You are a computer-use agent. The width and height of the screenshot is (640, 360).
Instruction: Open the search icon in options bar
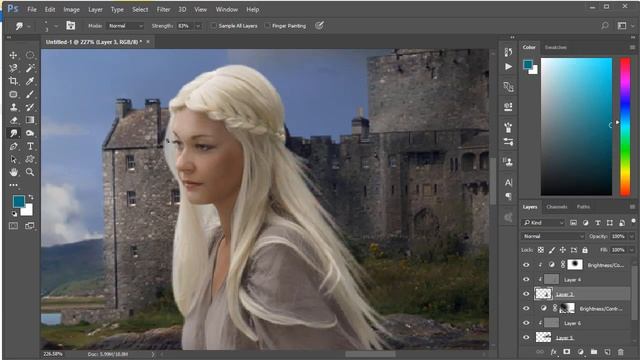click(604, 26)
